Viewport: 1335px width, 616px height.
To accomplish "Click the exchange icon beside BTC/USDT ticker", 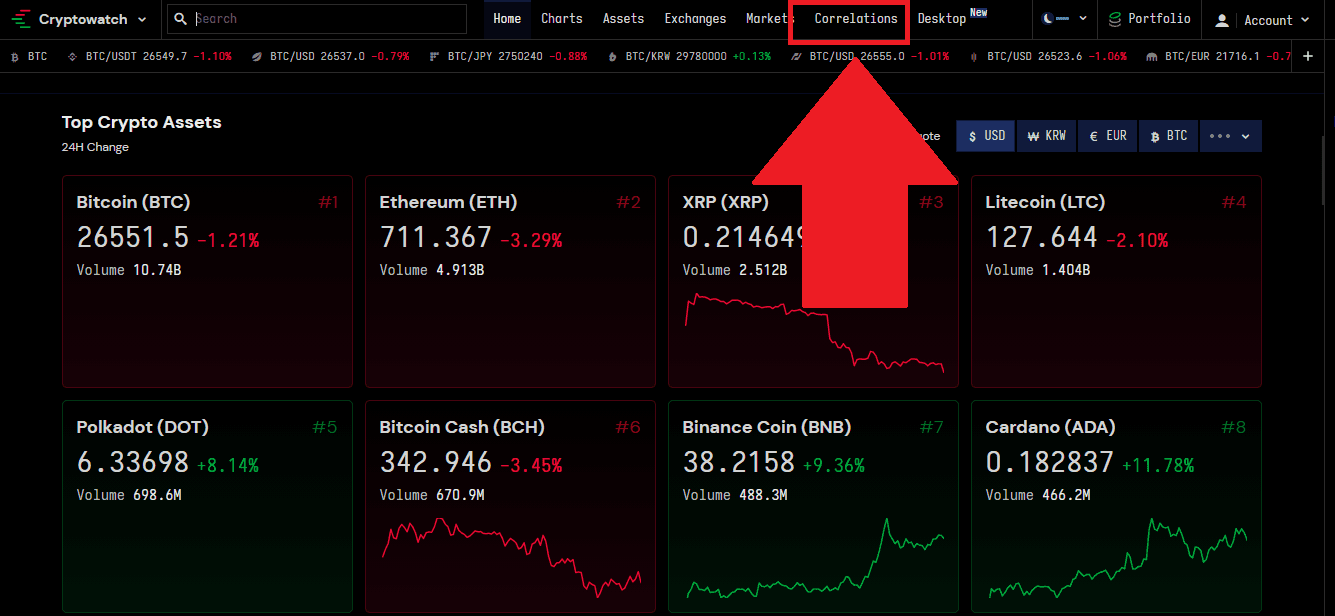I will (x=72, y=57).
